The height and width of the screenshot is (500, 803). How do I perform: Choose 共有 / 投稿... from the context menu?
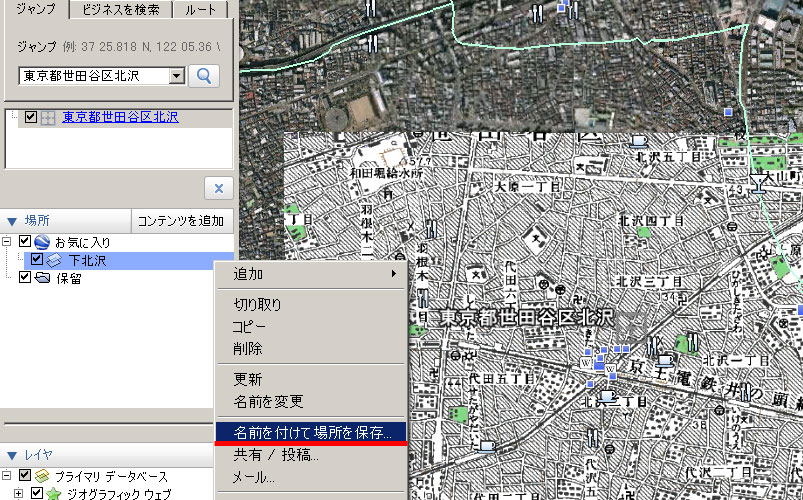pos(310,454)
